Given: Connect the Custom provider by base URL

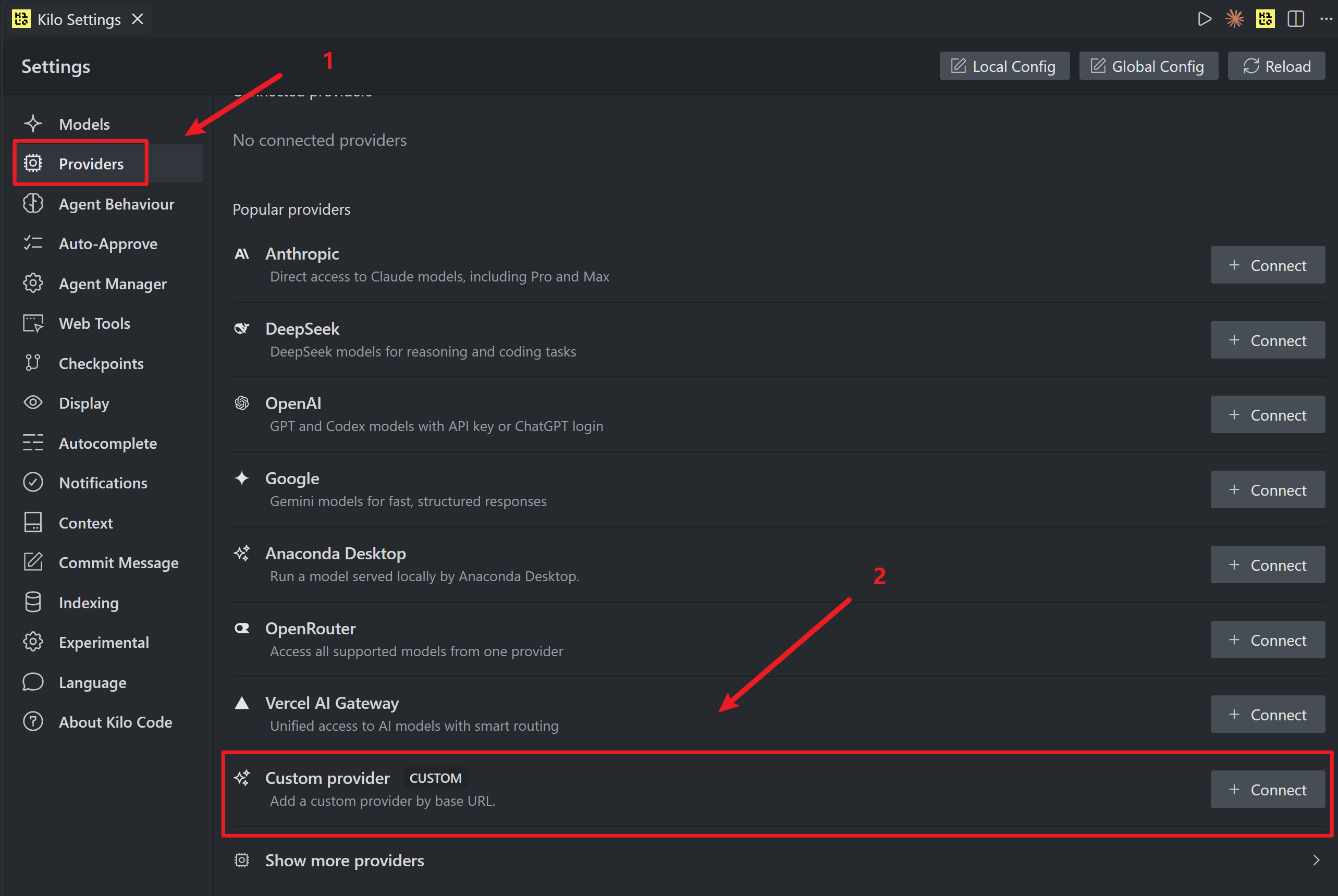Looking at the screenshot, I should pyautogui.click(x=1267, y=789).
